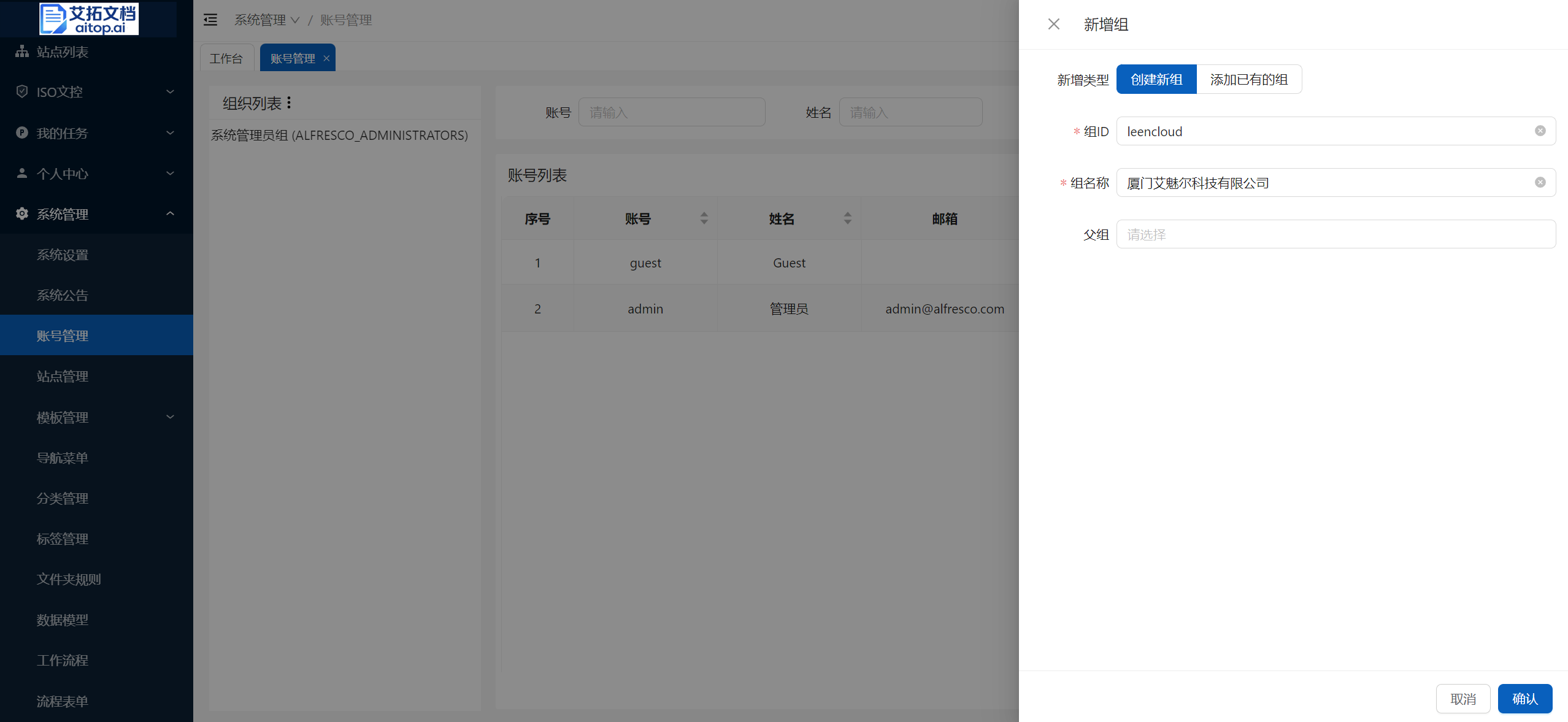
Task: Switch to the 工作台 tab
Action: 226,58
